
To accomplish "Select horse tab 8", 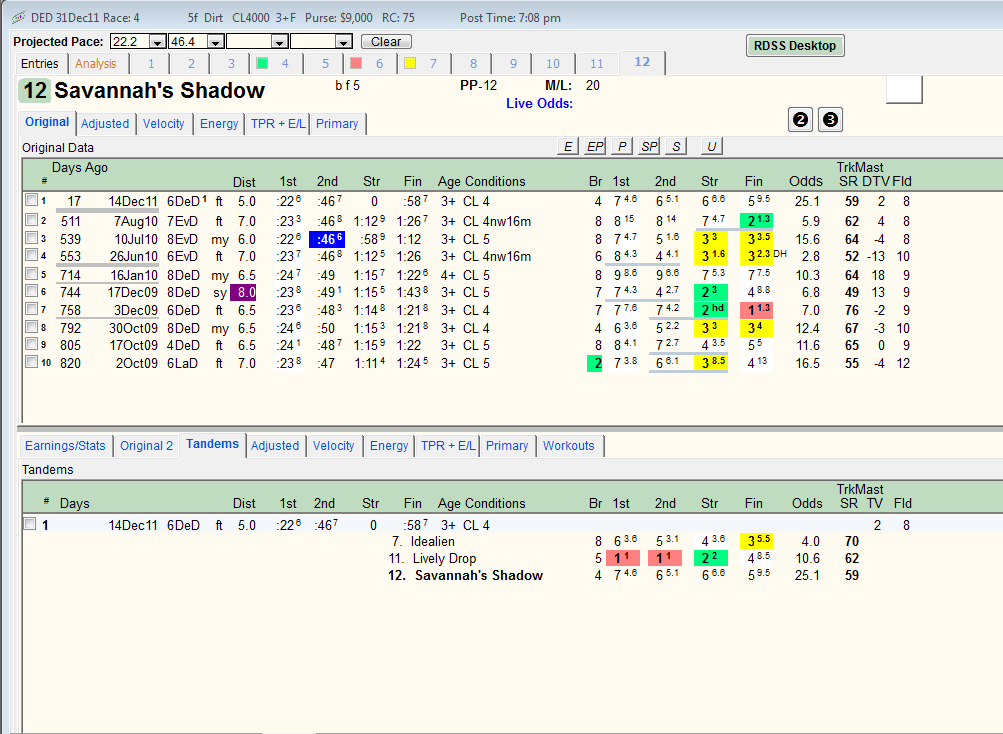I will [473, 63].
